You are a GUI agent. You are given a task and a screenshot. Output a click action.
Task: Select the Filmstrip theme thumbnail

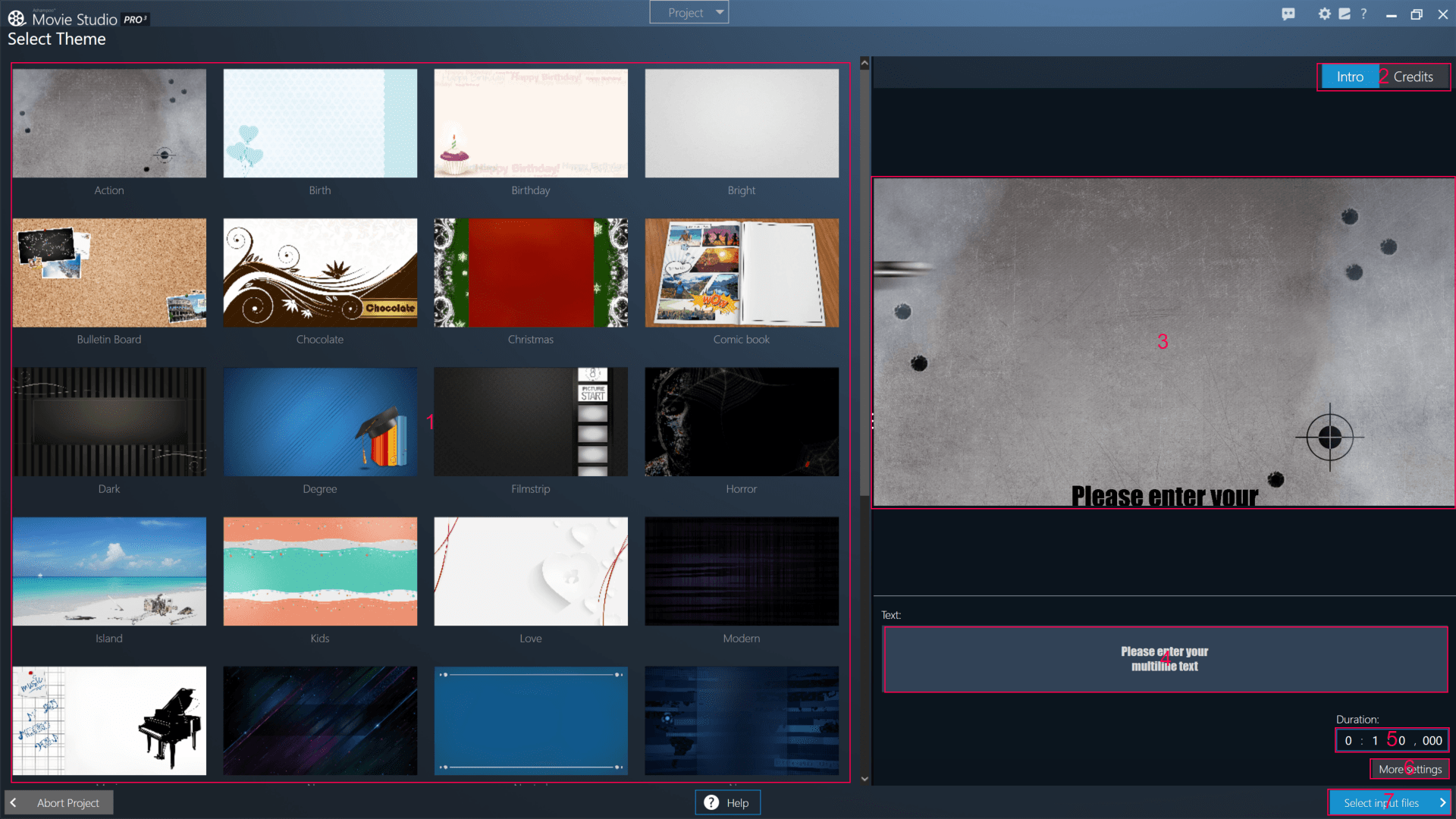pos(531,422)
